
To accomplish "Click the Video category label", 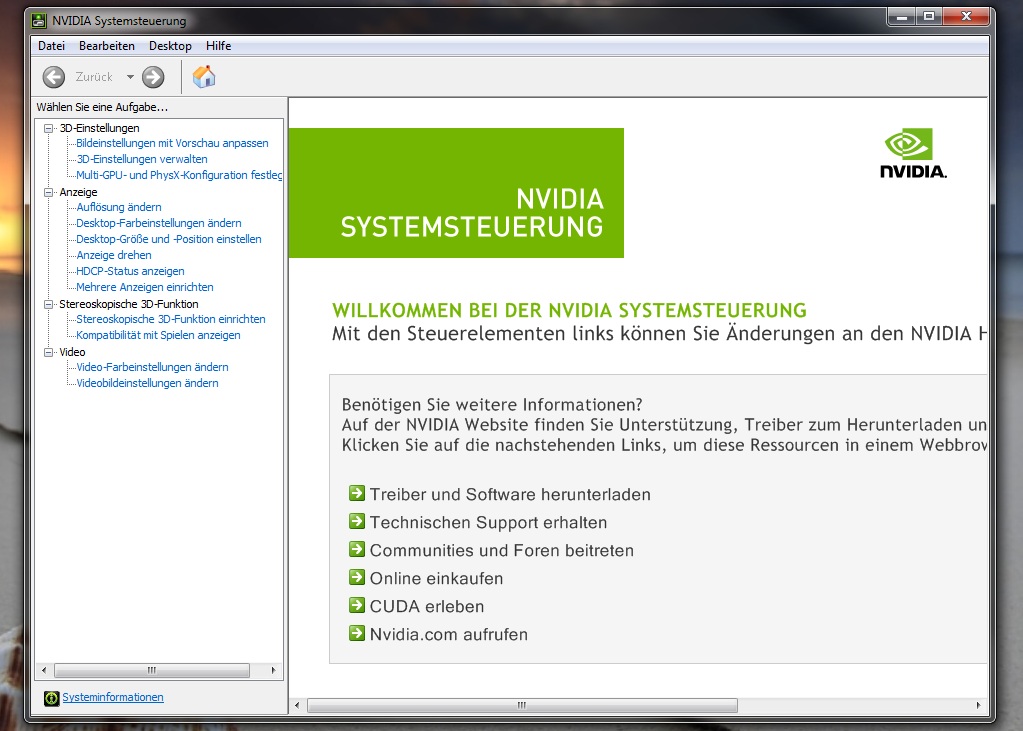I will tap(72, 352).
